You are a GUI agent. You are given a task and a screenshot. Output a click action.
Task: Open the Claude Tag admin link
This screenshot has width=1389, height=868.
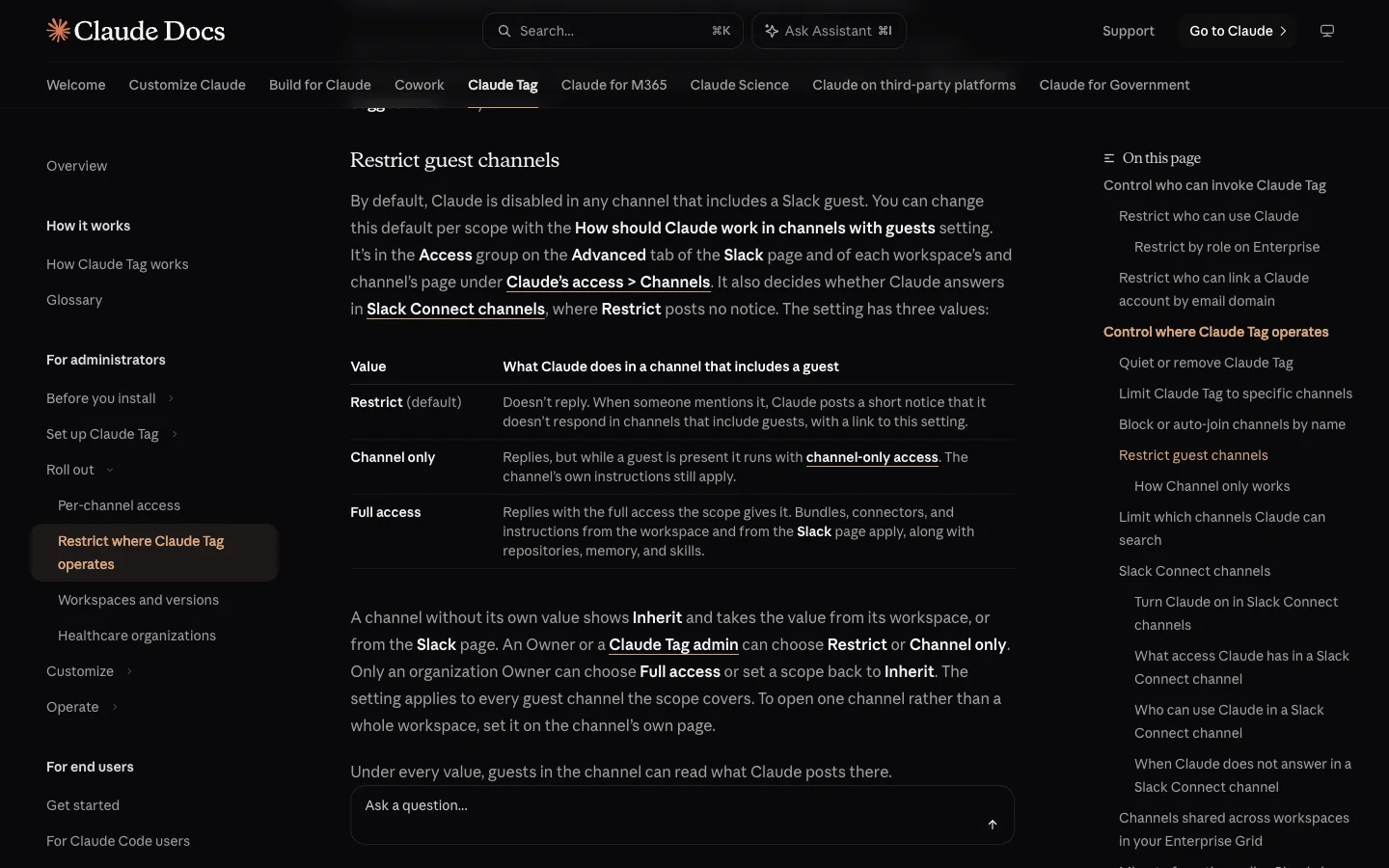click(x=673, y=644)
